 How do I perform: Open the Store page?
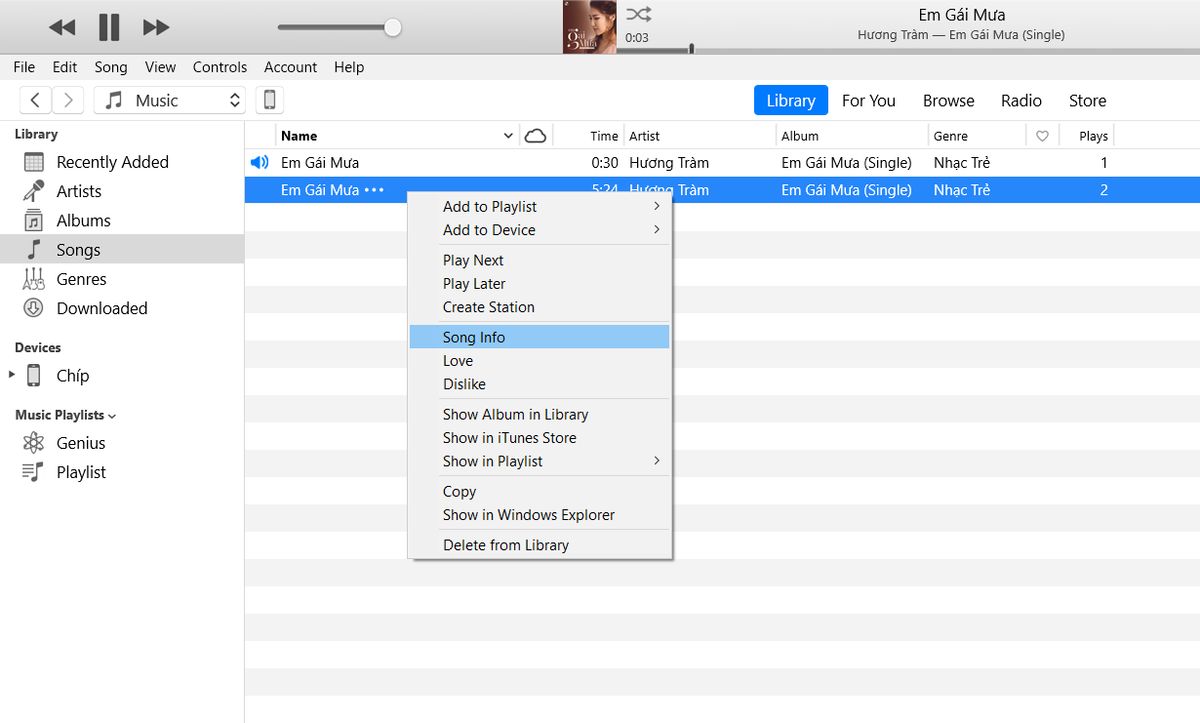(1087, 100)
